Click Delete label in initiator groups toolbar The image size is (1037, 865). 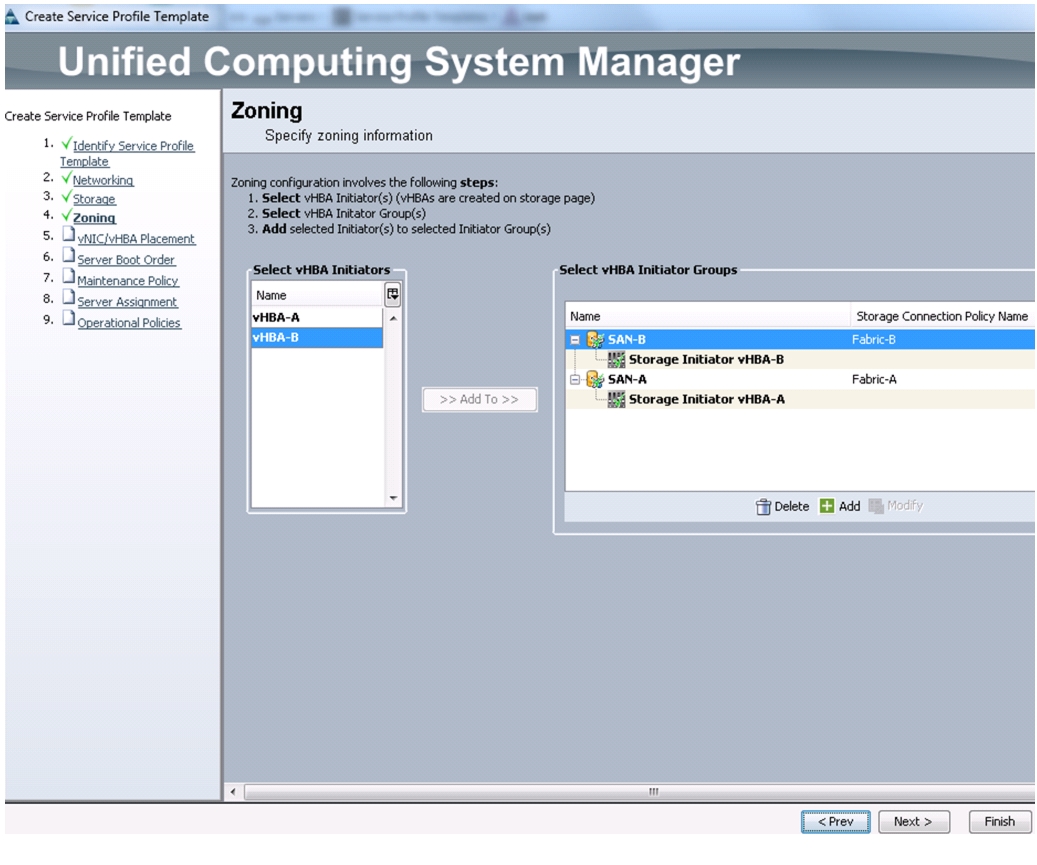(x=792, y=507)
